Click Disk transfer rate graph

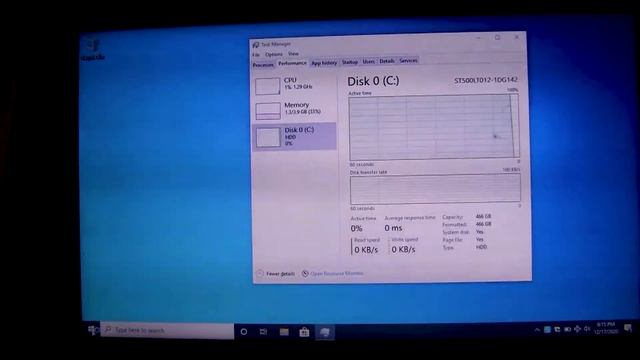[x=435, y=189]
